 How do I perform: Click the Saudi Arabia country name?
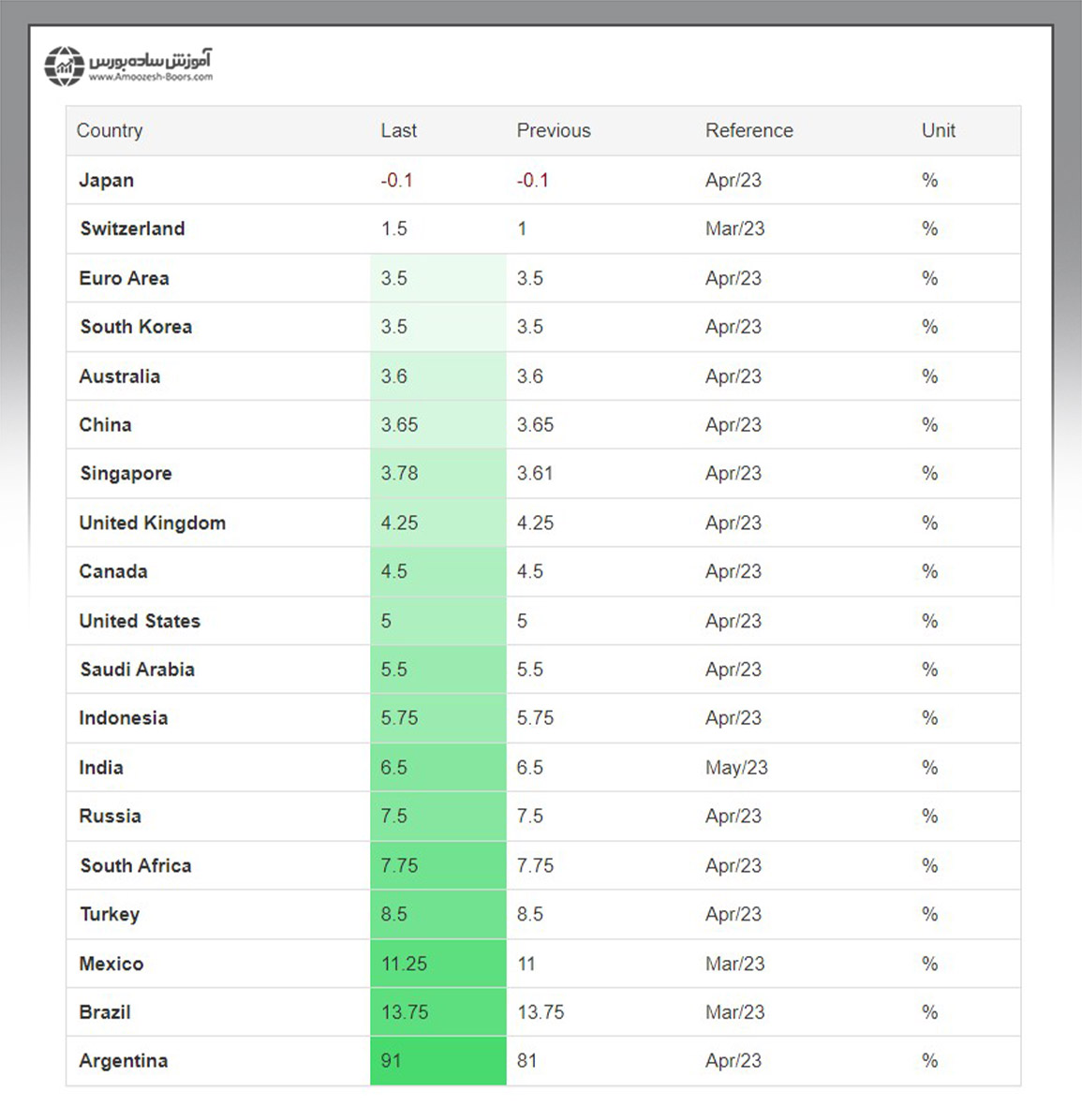coord(137,670)
